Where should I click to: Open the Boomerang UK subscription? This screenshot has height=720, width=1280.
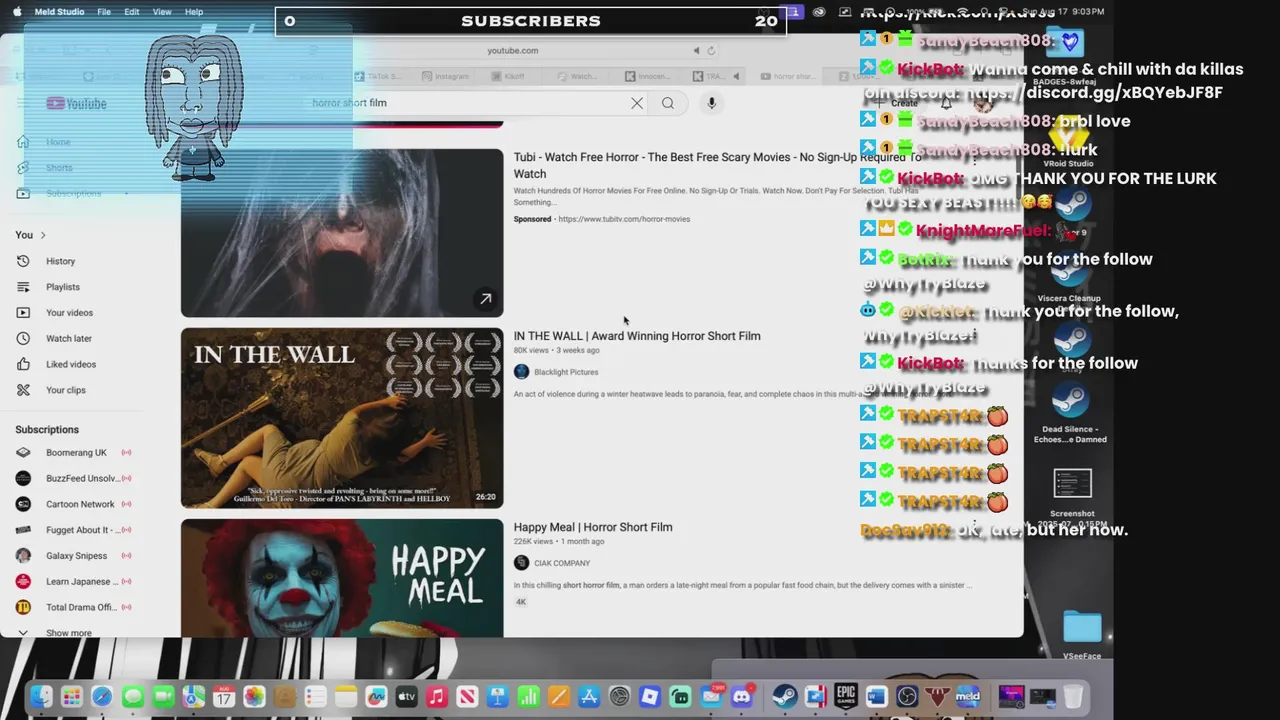pyautogui.click(x=75, y=453)
